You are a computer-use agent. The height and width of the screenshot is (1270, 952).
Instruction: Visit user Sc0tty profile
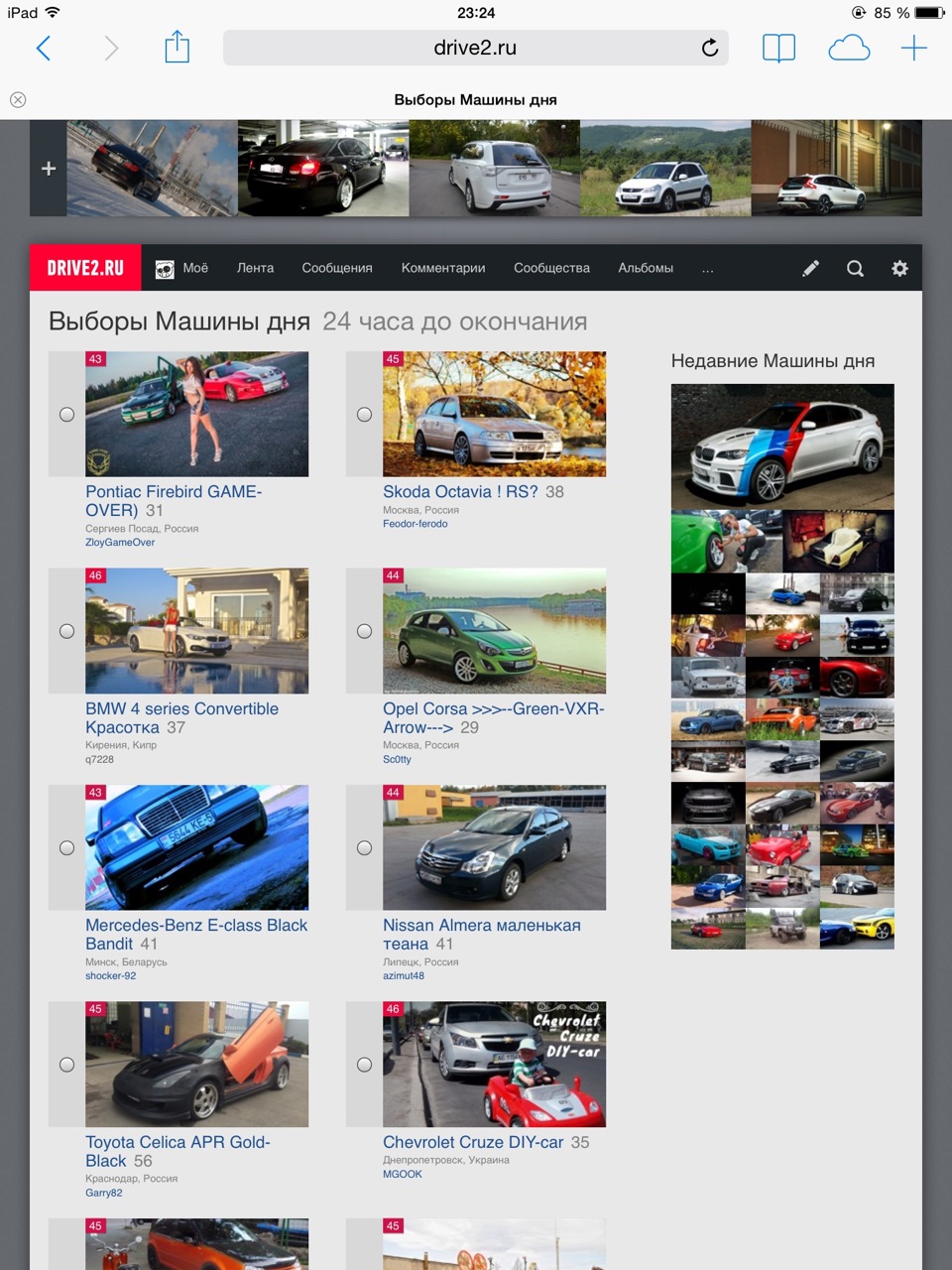(397, 760)
